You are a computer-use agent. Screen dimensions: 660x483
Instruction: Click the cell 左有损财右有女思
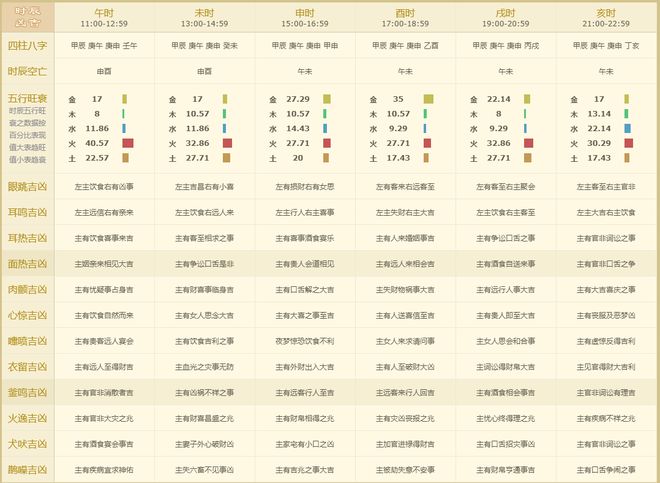[305, 187]
